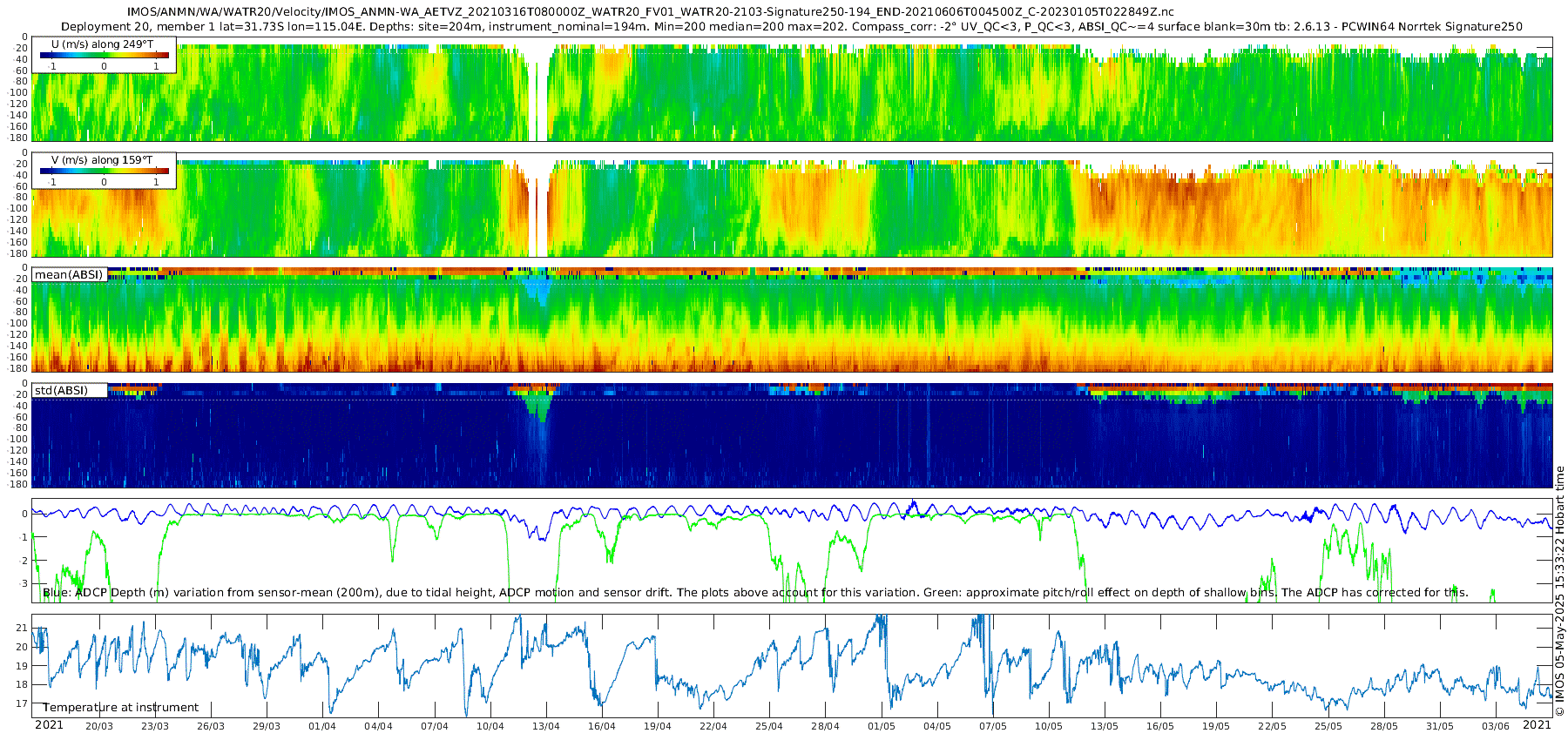Click the U velocity colorbar legend
Image resolution: width=1568 pixels, height=740 pixels.
pyautogui.click(x=104, y=55)
